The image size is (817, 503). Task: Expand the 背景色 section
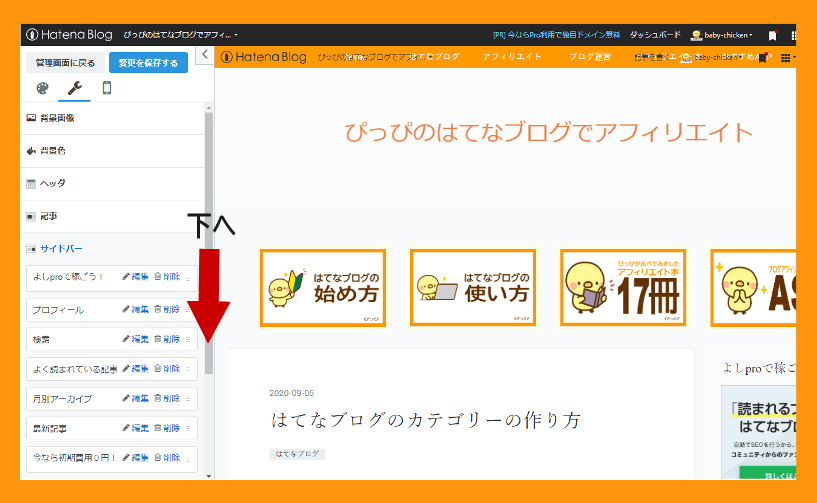(112, 151)
